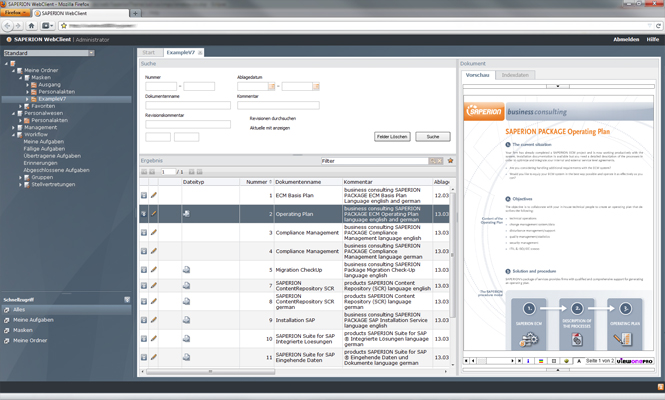Go to next page in document viewer

[512, 361]
